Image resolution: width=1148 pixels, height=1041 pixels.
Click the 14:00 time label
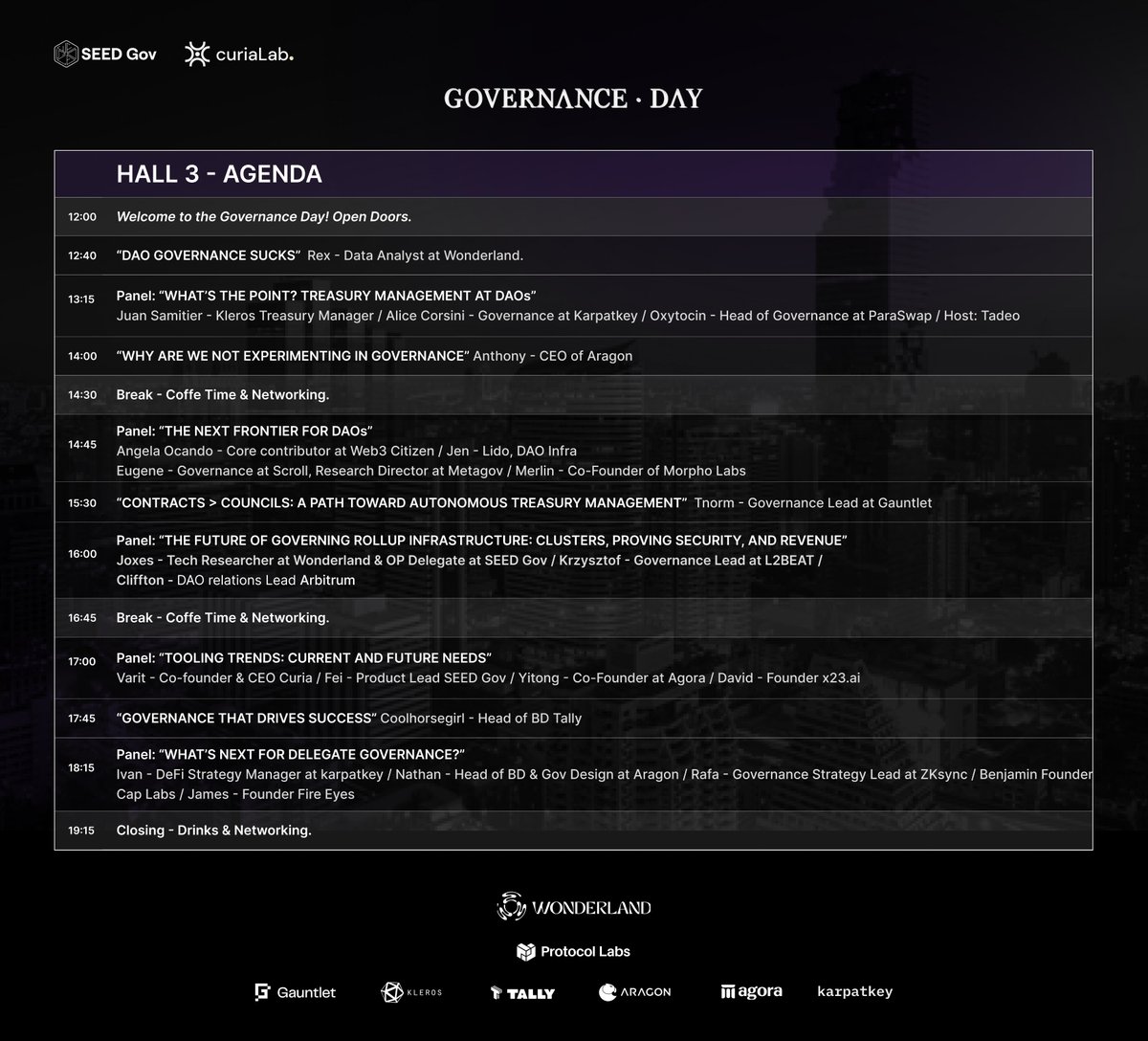[x=82, y=356]
